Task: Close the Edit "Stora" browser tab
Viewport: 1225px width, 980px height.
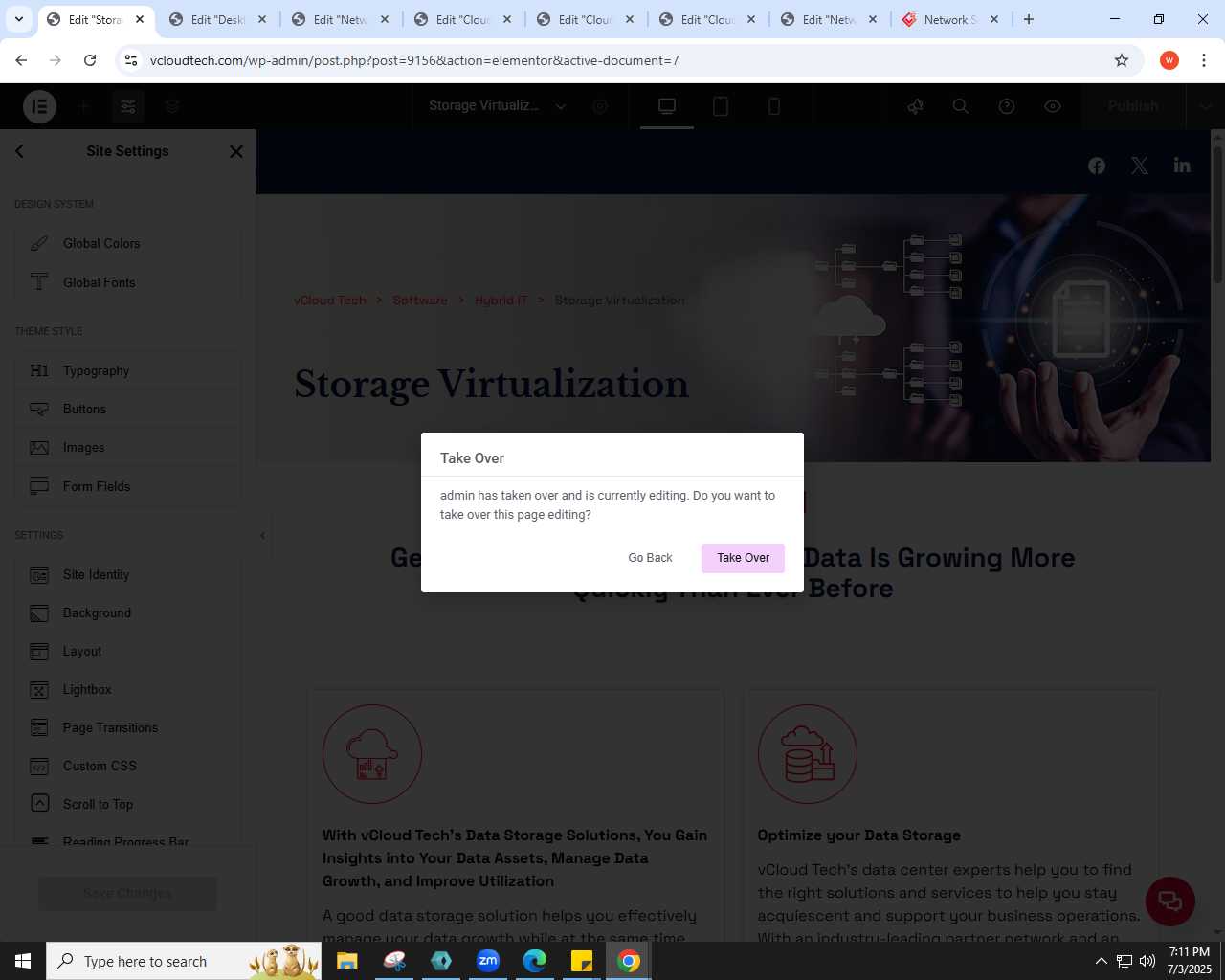Action: pos(140,19)
